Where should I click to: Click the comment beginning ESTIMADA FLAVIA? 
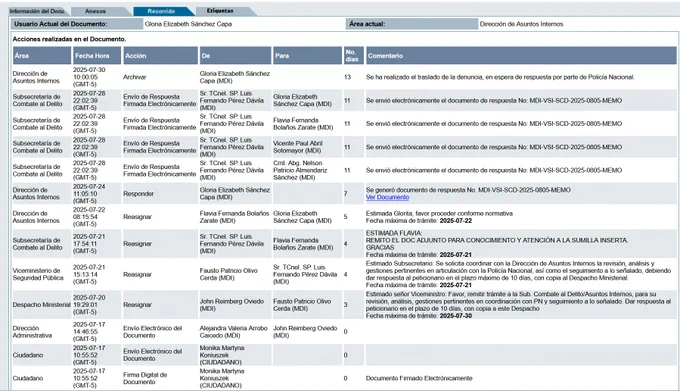[497, 244]
